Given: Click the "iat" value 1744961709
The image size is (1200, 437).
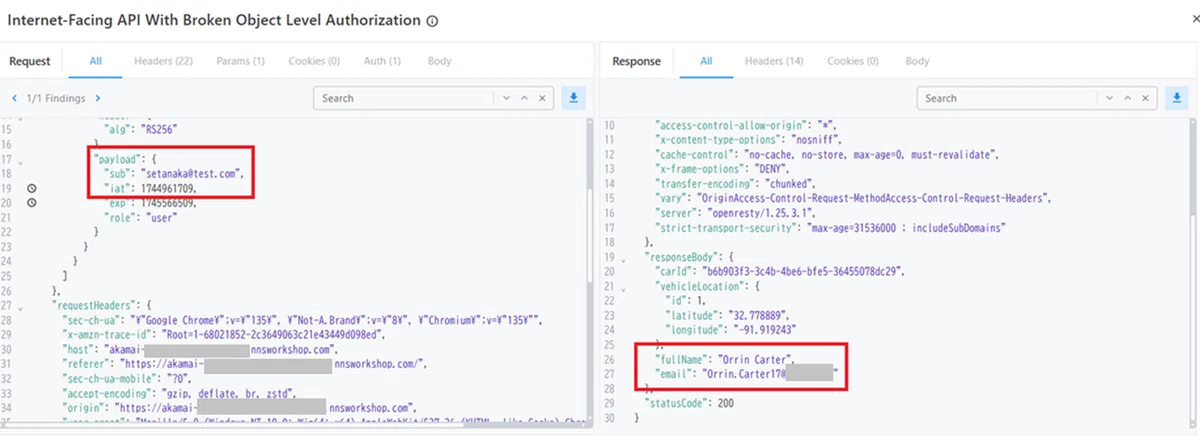Looking at the screenshot, I should pos(167,188).
